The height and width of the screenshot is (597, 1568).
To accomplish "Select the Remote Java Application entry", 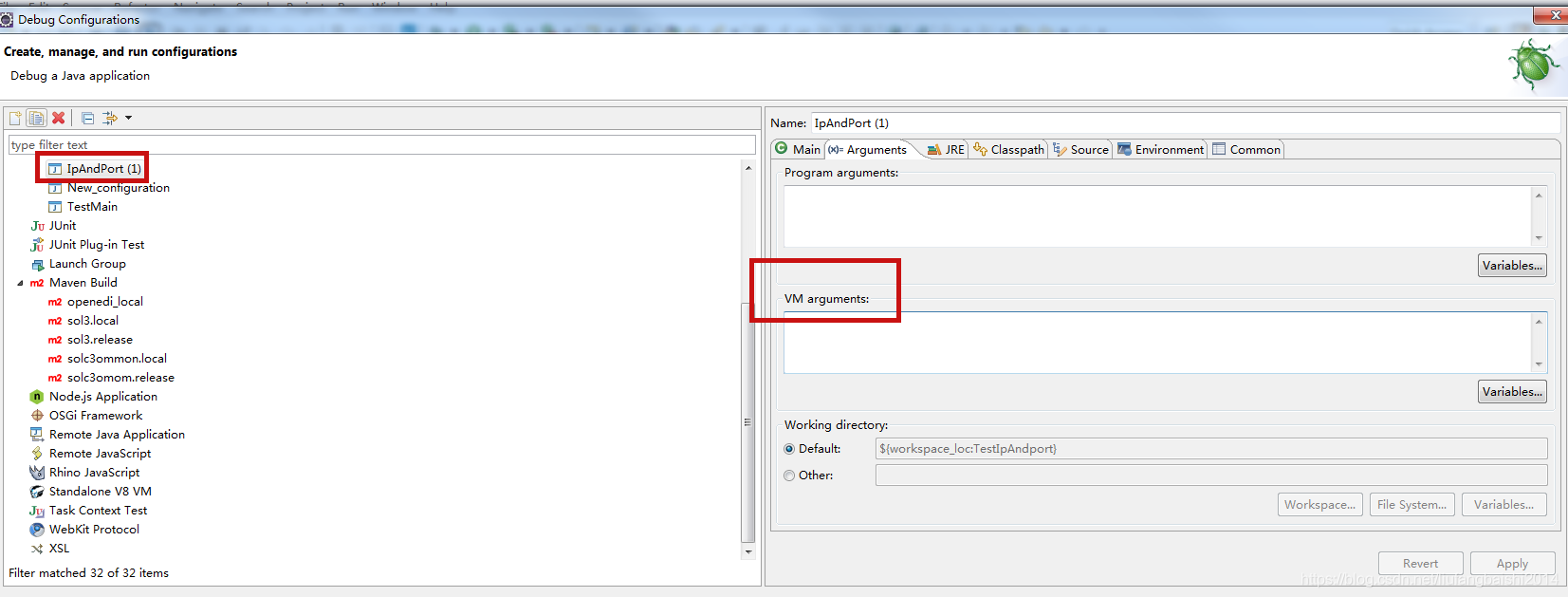I will [x=117, y=435].
